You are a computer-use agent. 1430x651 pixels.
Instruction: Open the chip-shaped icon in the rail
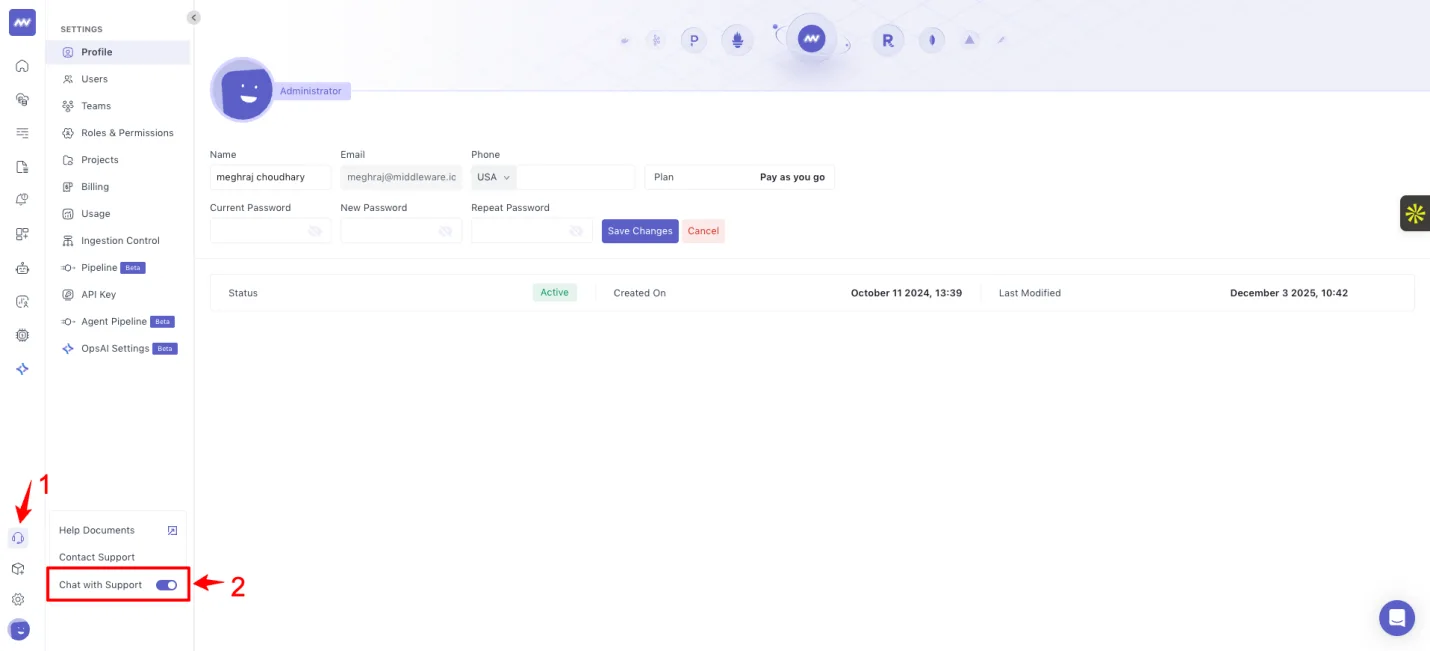coord(22,335)
